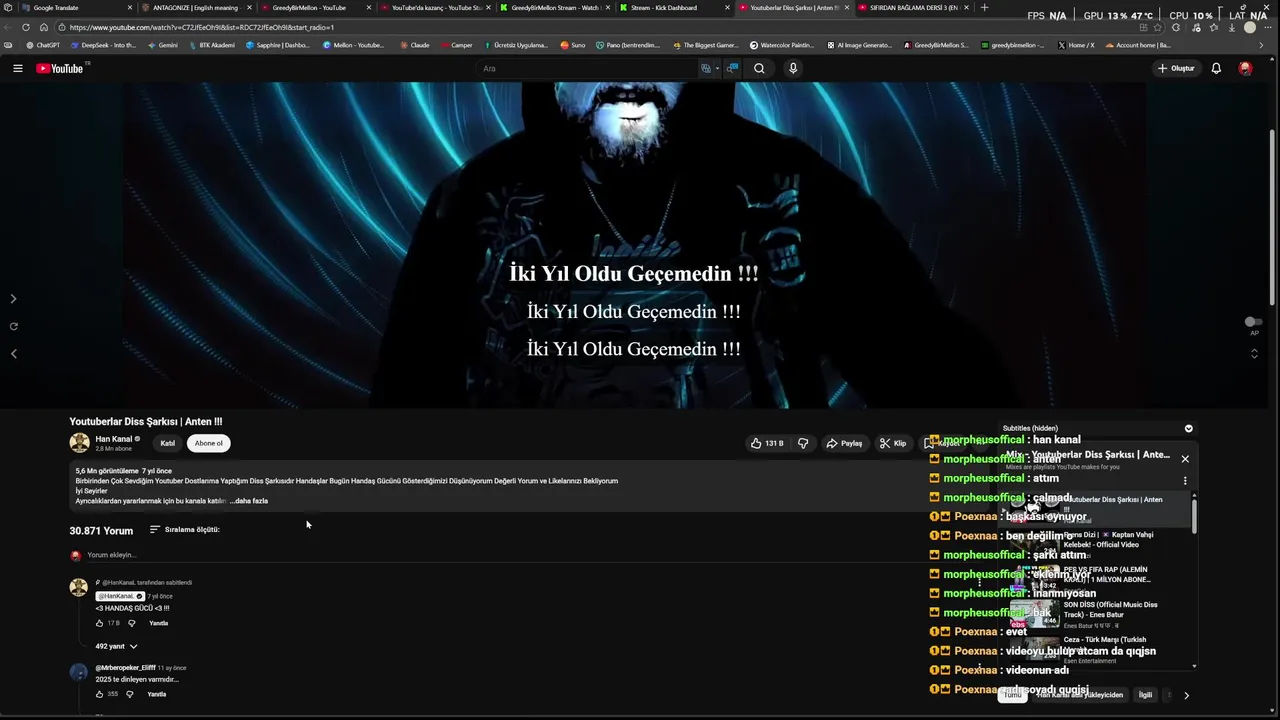Expand description with ...daha fazla
The image size is (1280, 720).
pos(249,501)
